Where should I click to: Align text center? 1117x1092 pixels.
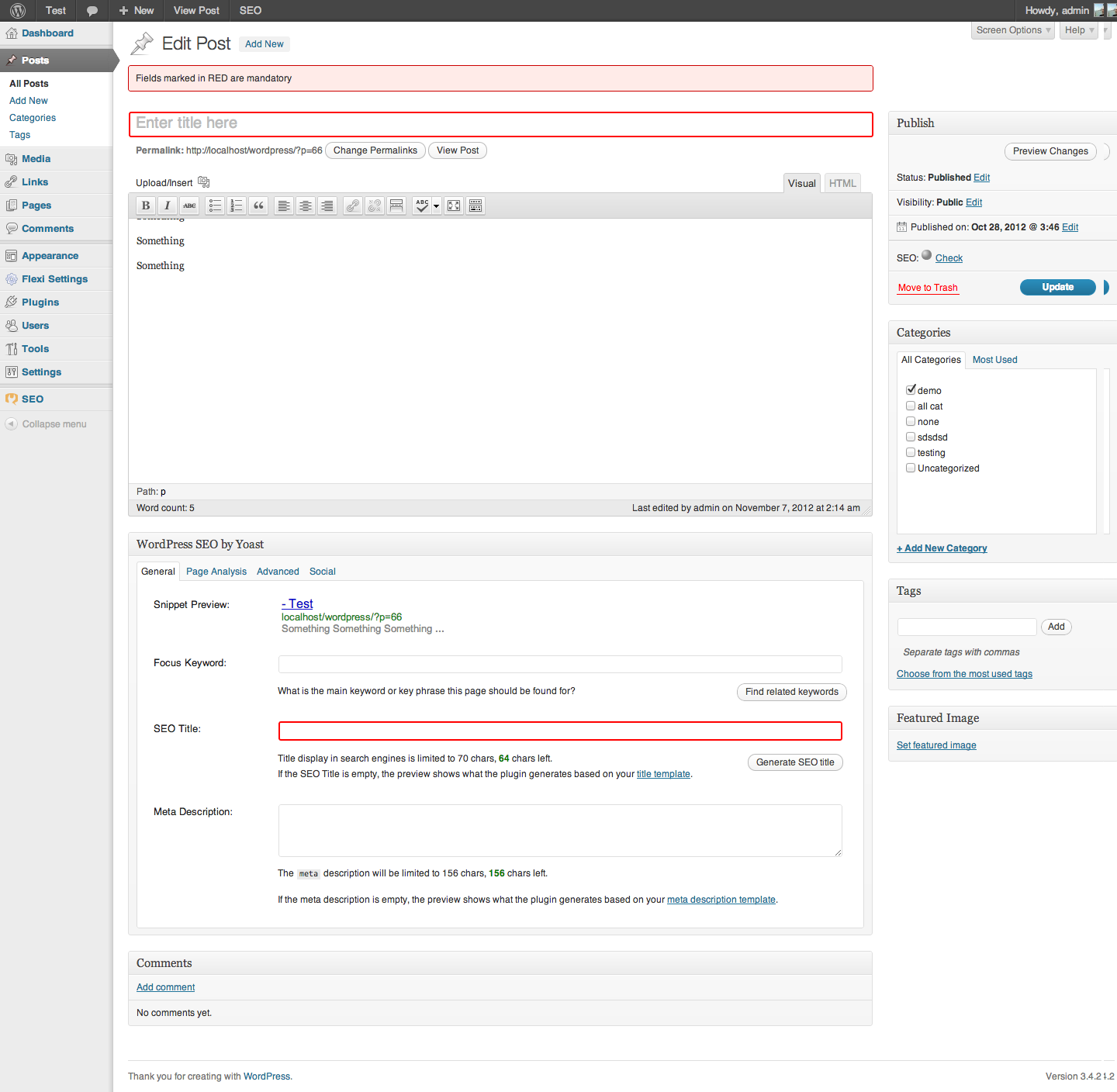click(306, 206)
